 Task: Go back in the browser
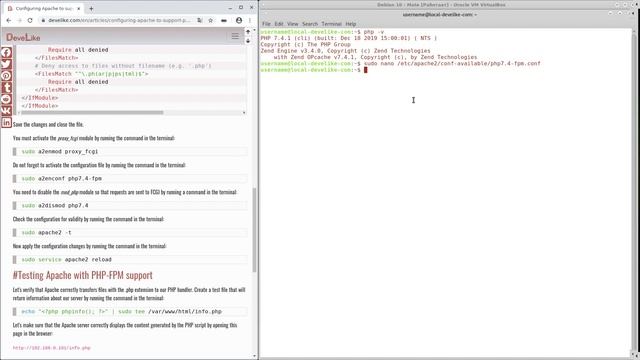pos(9,20)
